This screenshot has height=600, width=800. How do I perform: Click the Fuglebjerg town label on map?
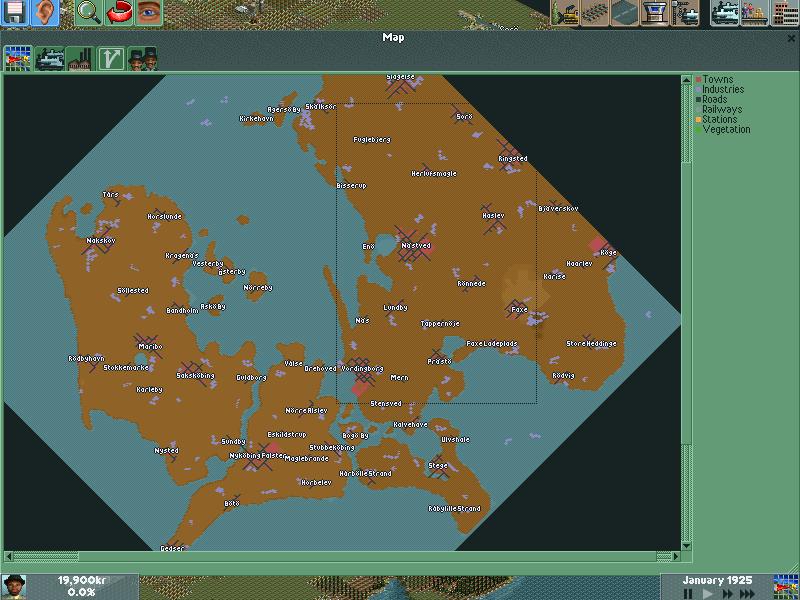372,139
